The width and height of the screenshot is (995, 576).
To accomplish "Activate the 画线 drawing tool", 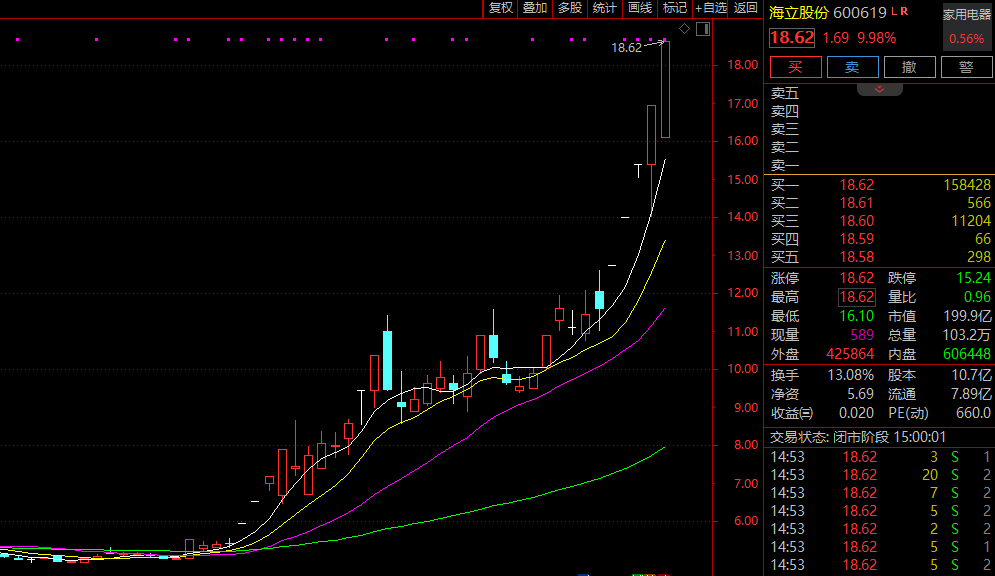I will tap(640, 8).
